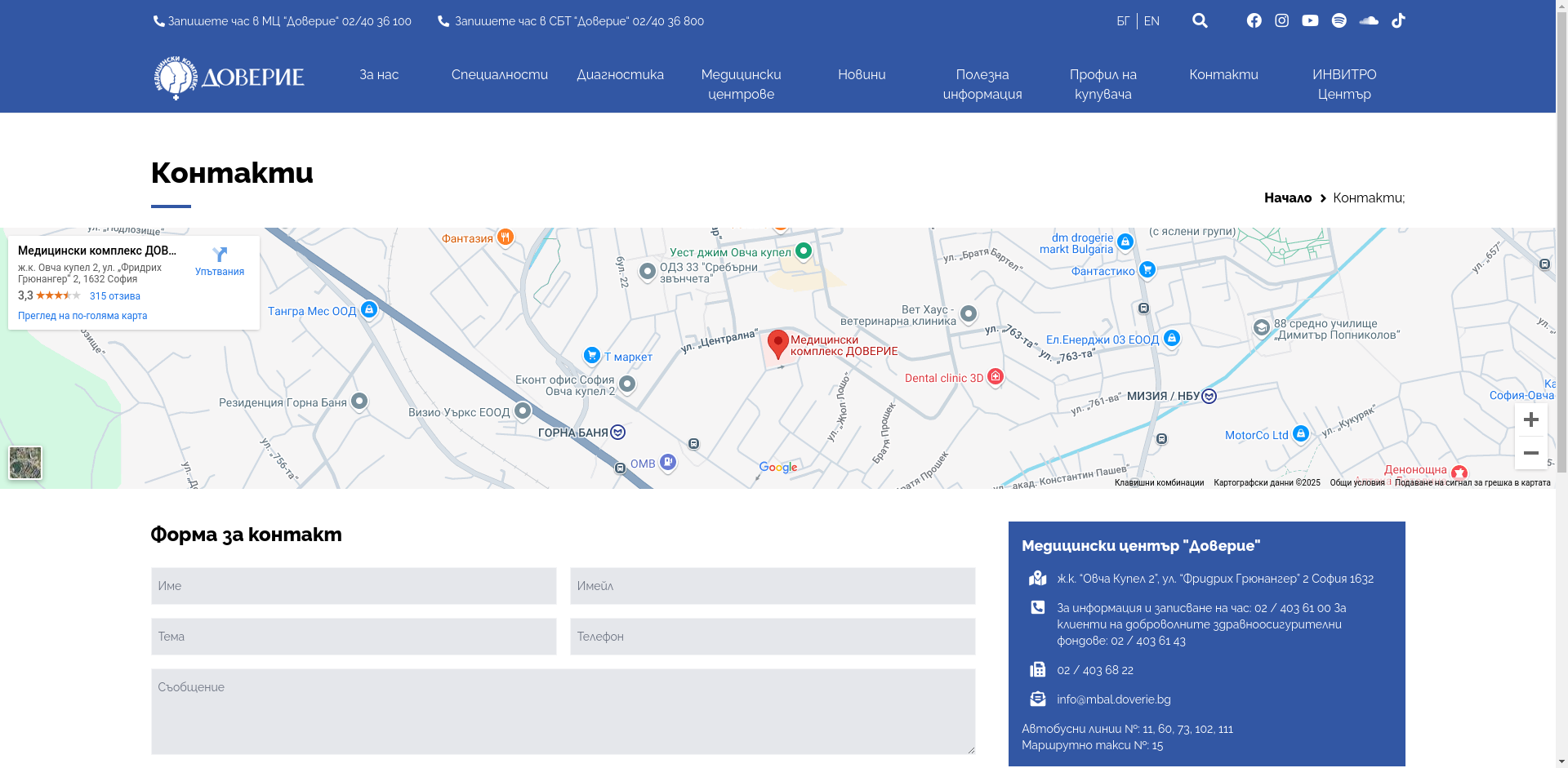Open 'Преглед на по-голяма карта' link

(82, 316)
